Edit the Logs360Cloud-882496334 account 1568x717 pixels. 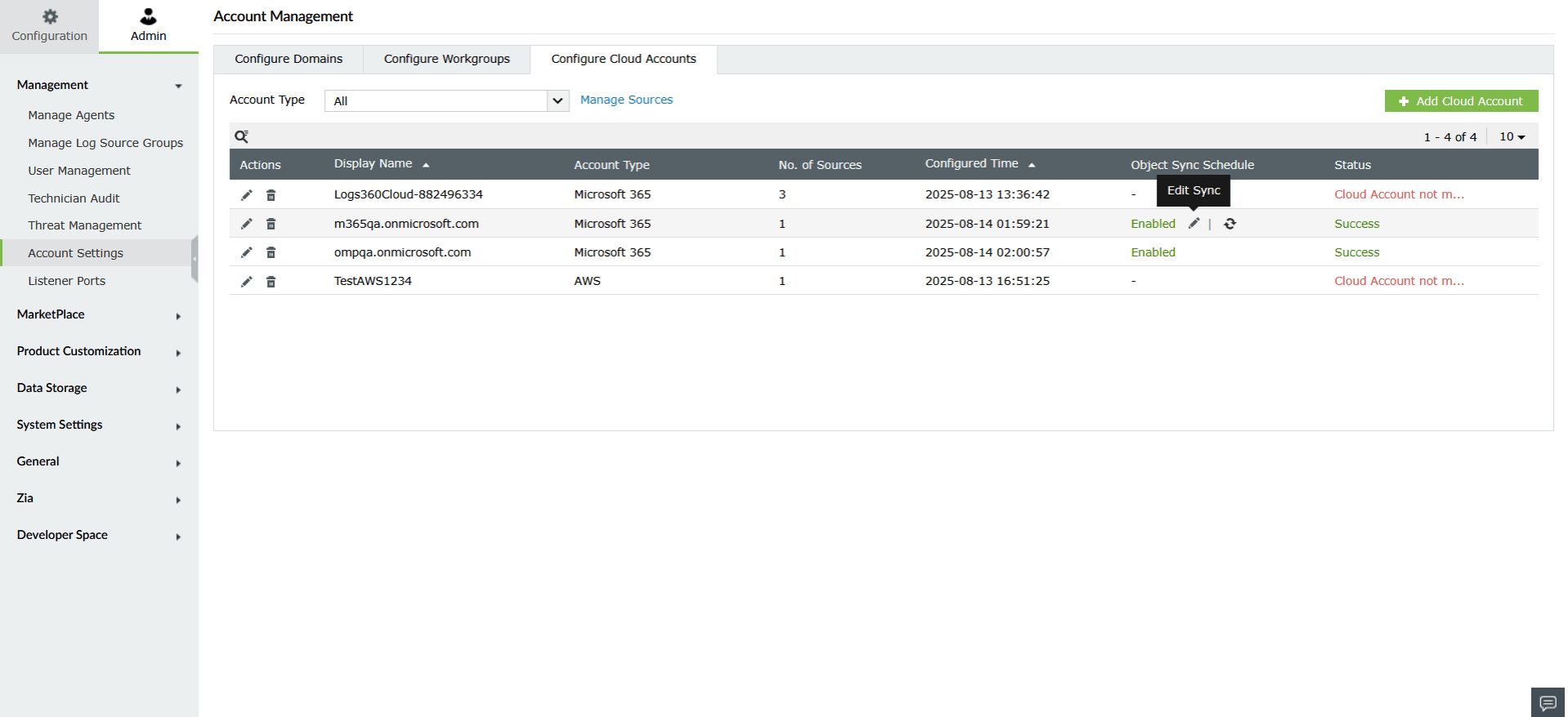pyautogui.click(x=246, y=195)
